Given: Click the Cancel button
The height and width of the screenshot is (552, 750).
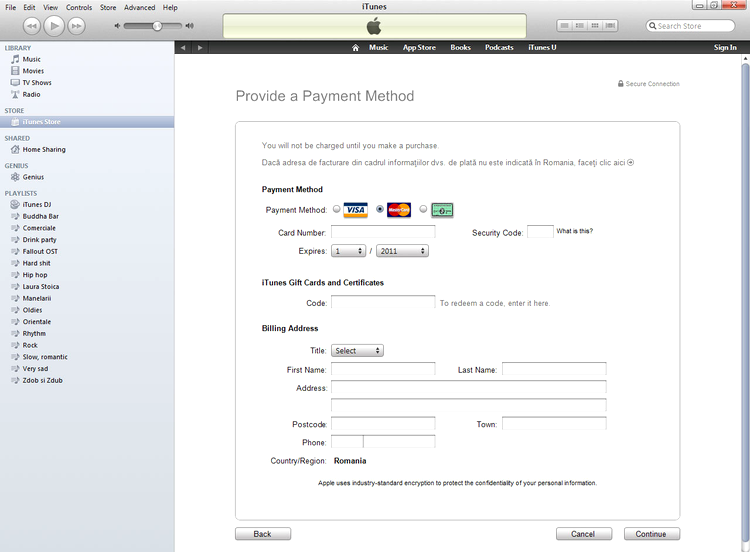Looking at the screenshot, I should 584,534.
